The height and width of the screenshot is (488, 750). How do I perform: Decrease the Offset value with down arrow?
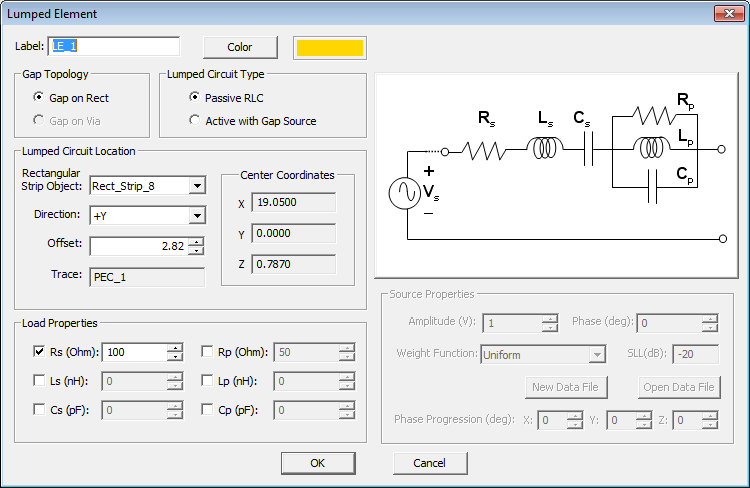(x=196, y=250)
